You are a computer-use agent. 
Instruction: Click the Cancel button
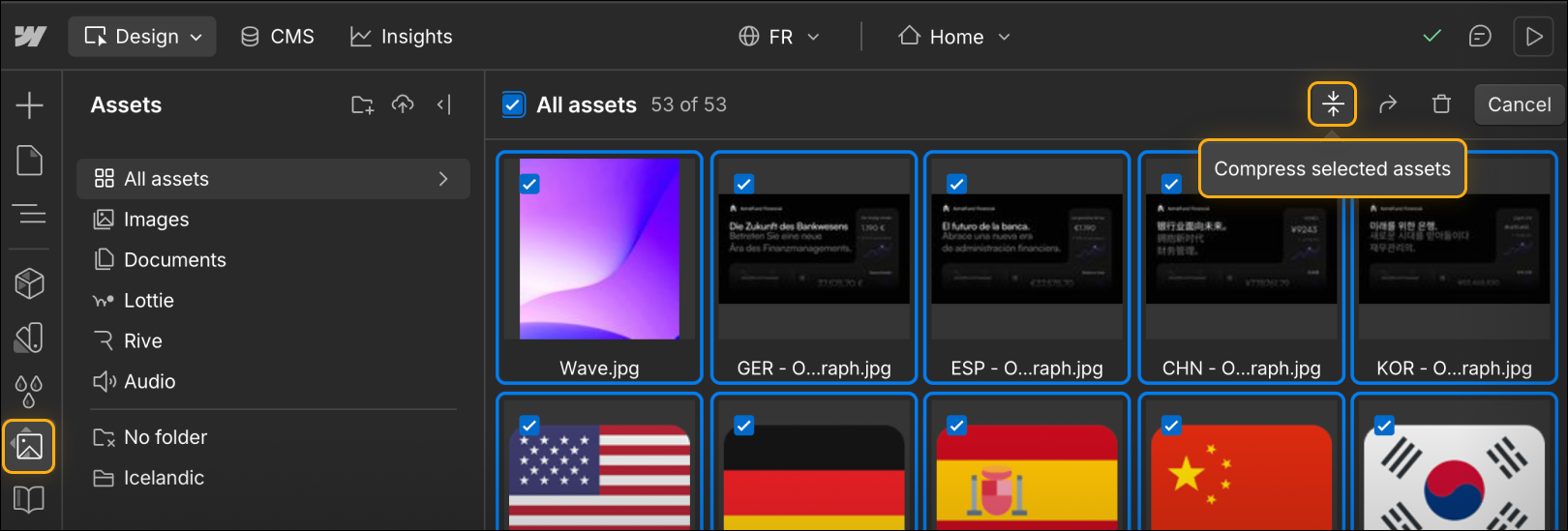tap(1519, 104)
